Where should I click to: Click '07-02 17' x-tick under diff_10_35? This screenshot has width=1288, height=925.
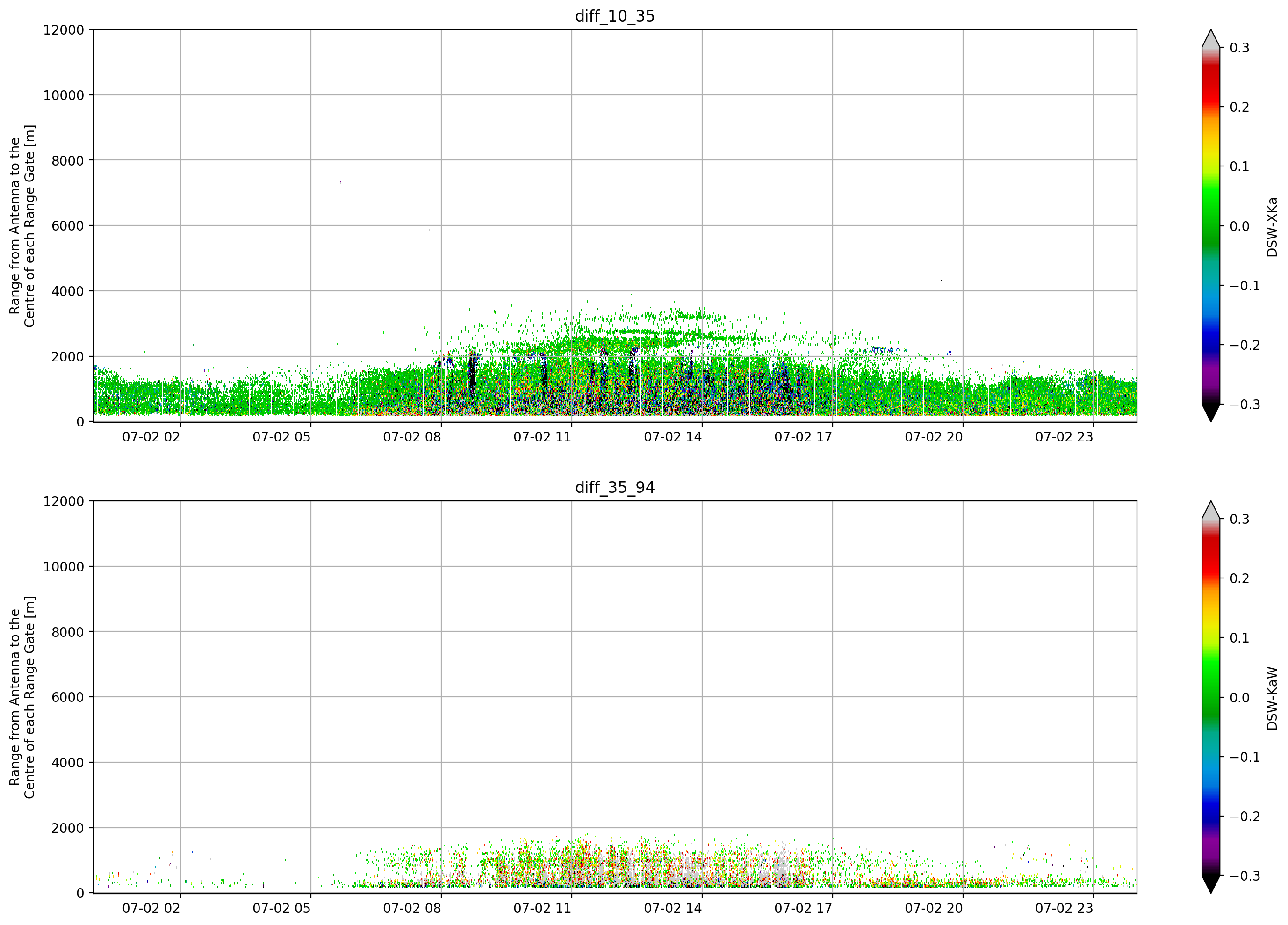pos(803,437)
